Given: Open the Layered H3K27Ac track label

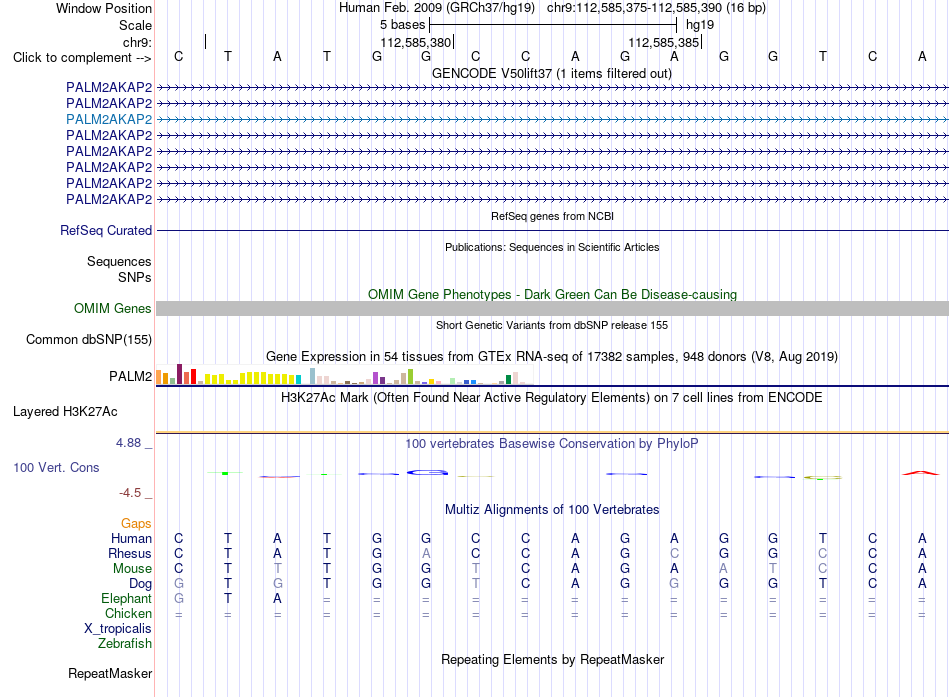Looking at the screenshot, I should 65,412.
